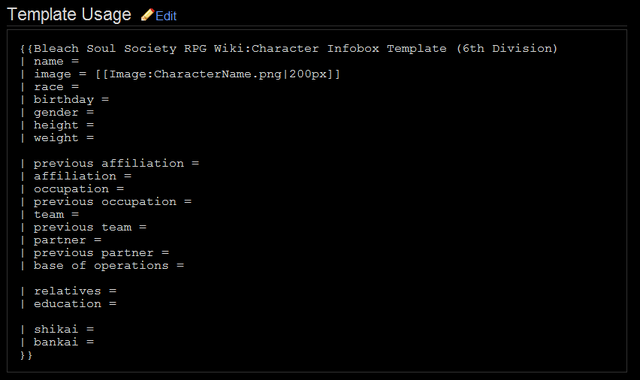Click the "race =" parameter line

pos(49,87)
